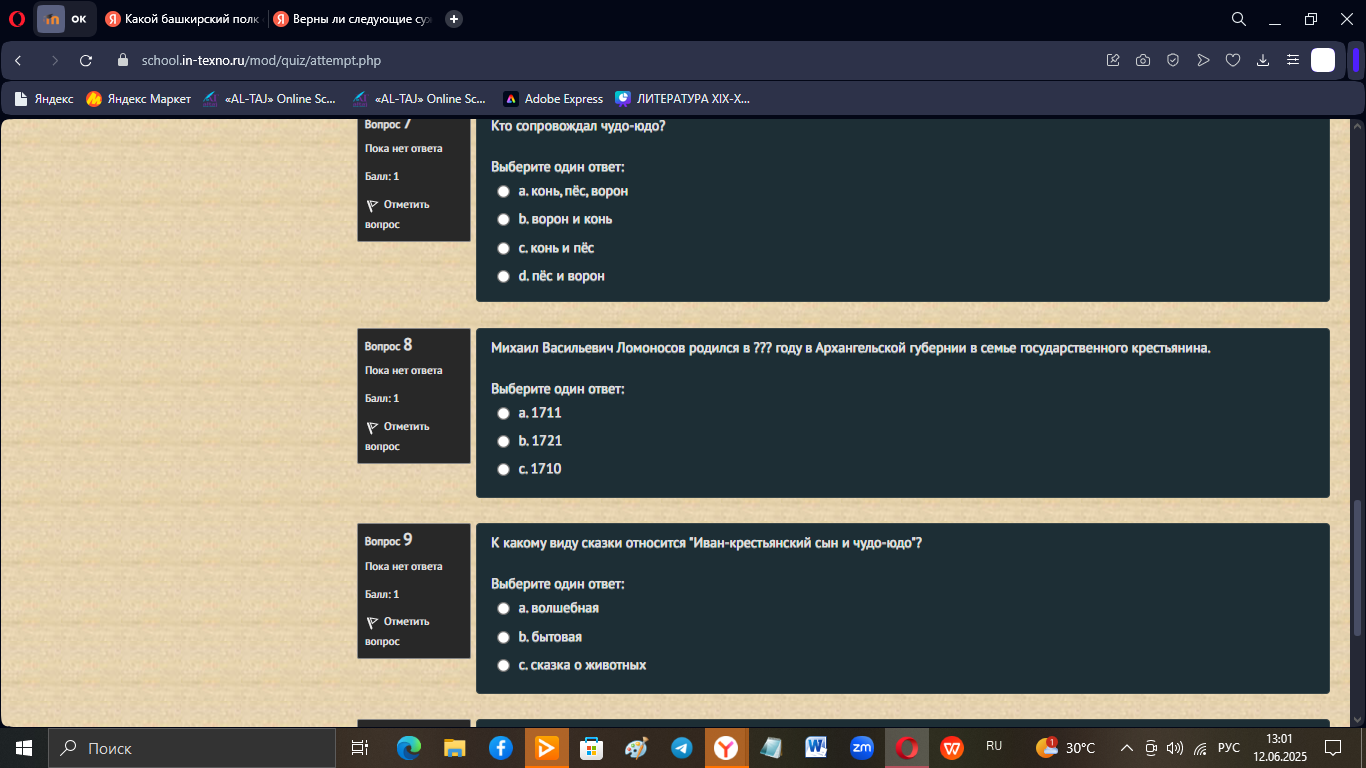Viewport: 1366px width, 768px height.
Task: Flag question 8 with 'Отметить вопрос'
Action: pos(397,436)
